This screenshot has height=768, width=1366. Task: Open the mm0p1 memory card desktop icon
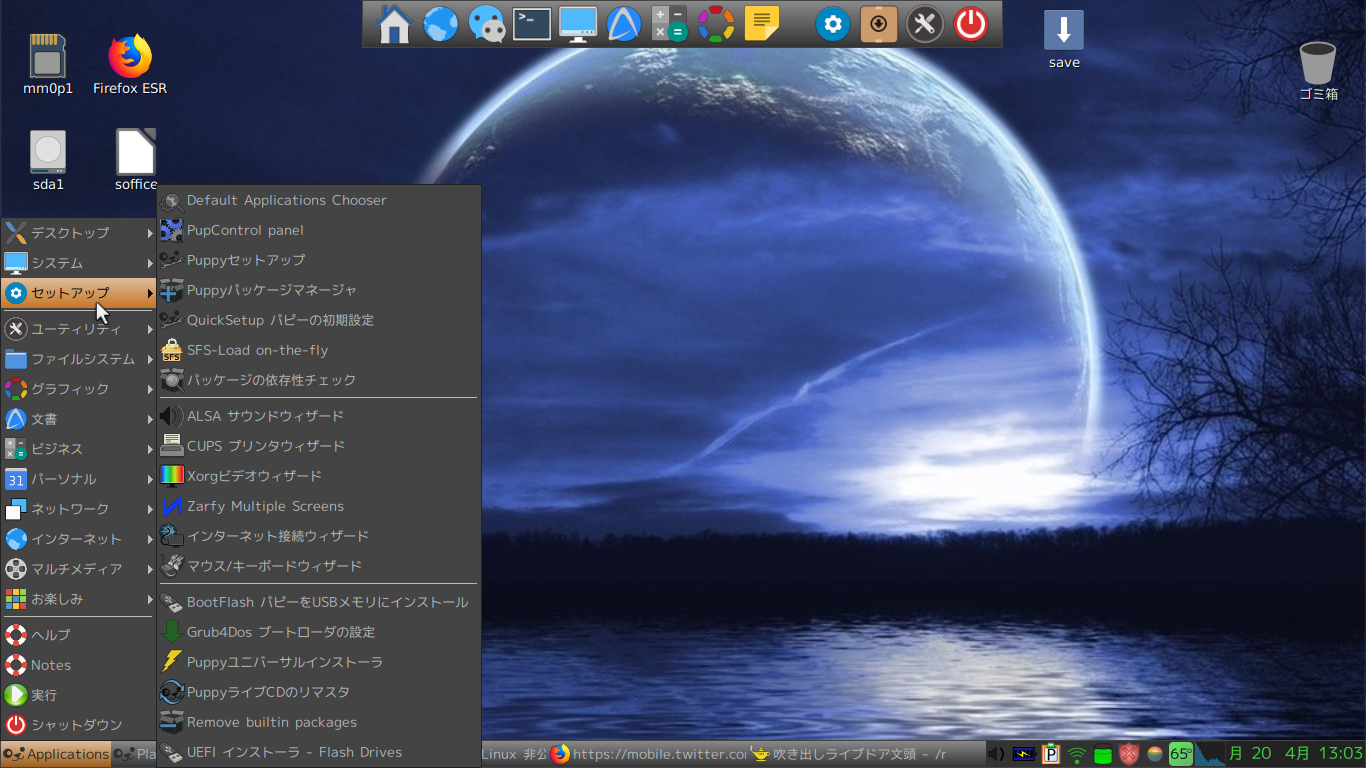point(48,65)
